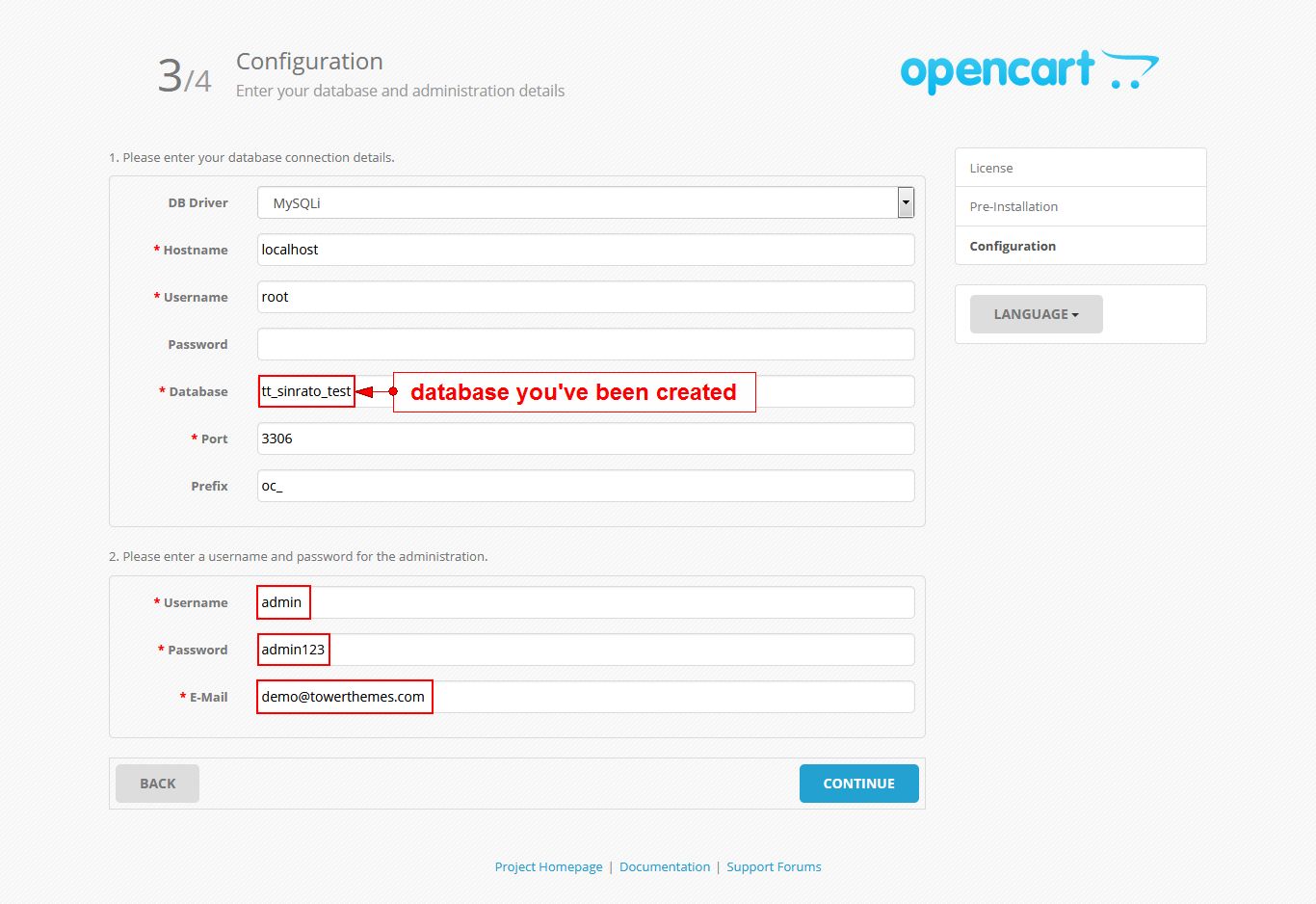Open the DB Driver dropdown arrow
The width and height of the screenshot is (1316, 904).
[x=905, y=202]
